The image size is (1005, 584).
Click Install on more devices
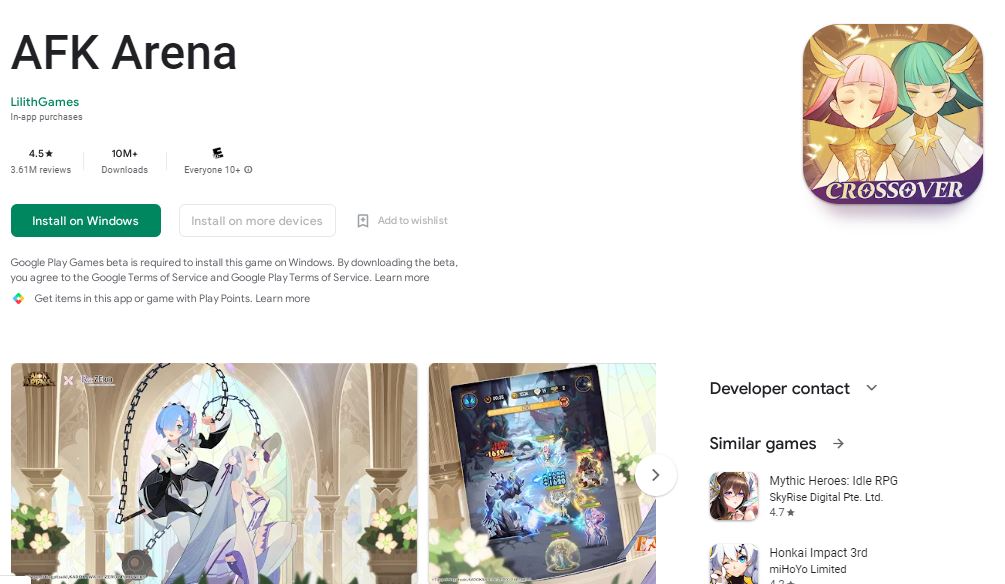click(257, 221)
